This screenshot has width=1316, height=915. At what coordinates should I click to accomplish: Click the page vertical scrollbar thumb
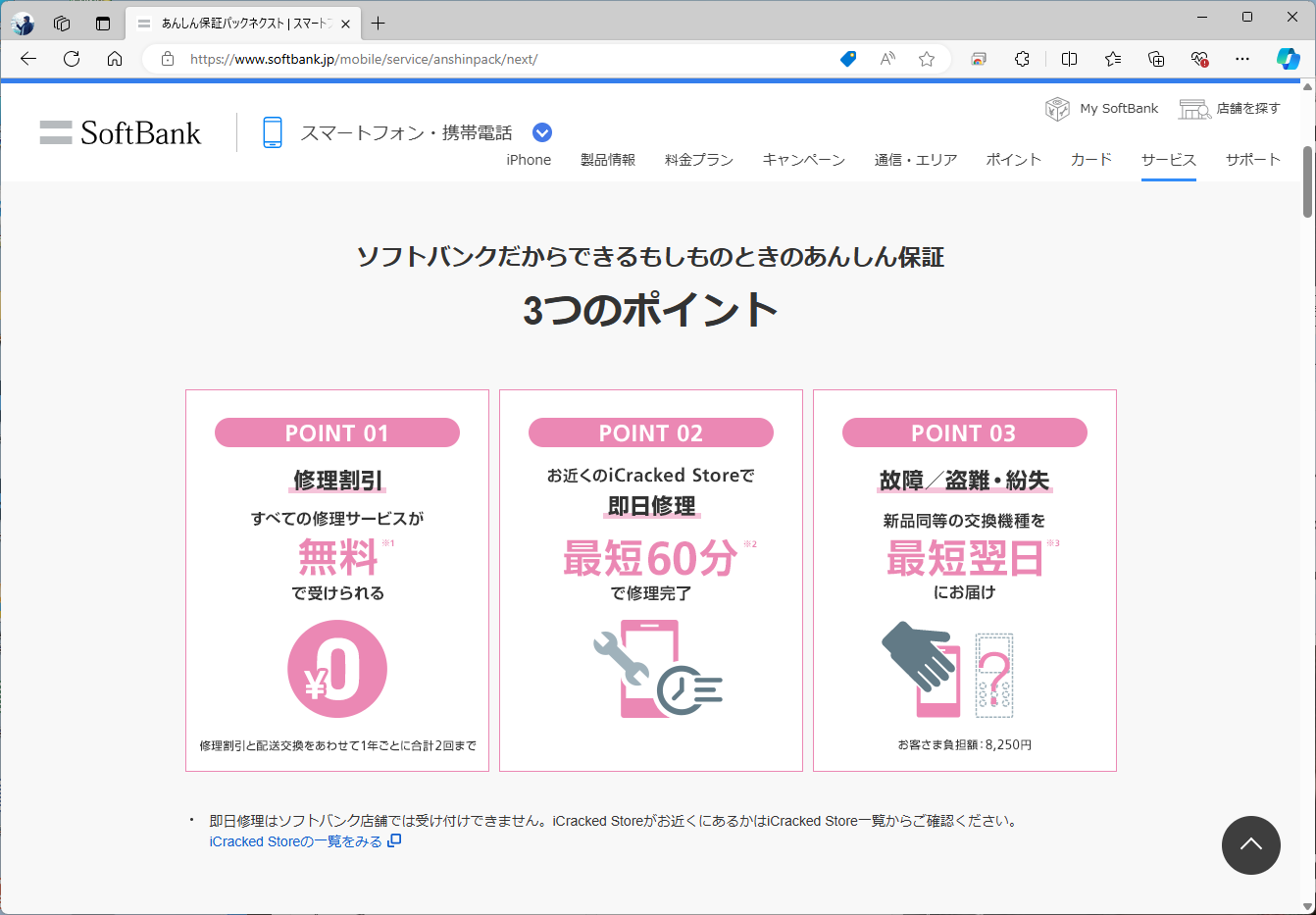1307,181
